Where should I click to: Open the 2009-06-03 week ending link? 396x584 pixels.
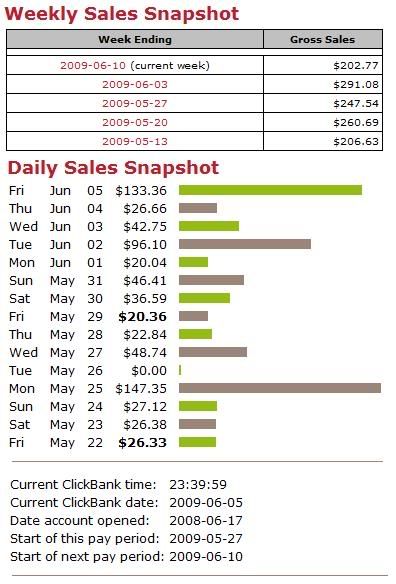(135, 85)
